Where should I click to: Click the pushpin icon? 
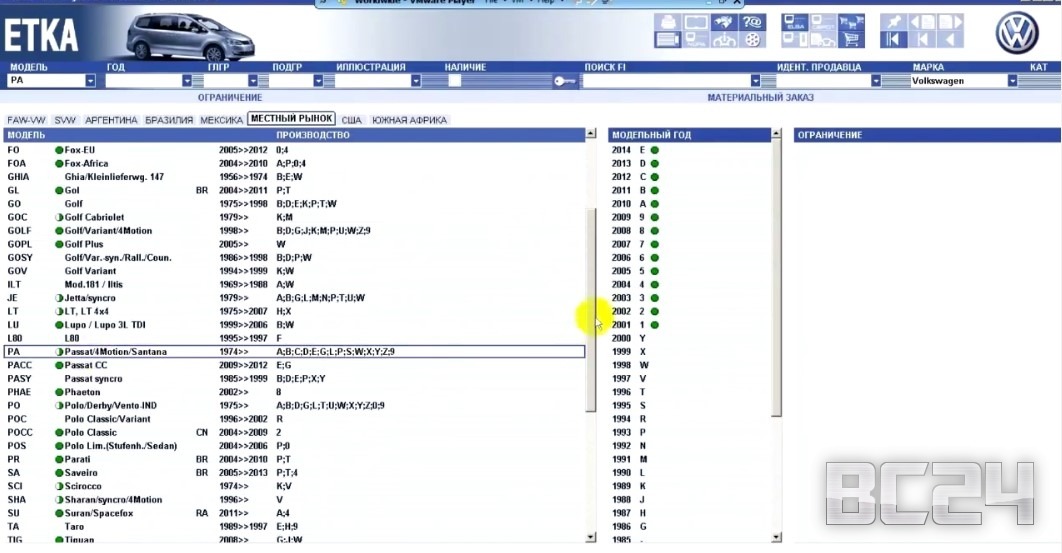click(895, 22)
